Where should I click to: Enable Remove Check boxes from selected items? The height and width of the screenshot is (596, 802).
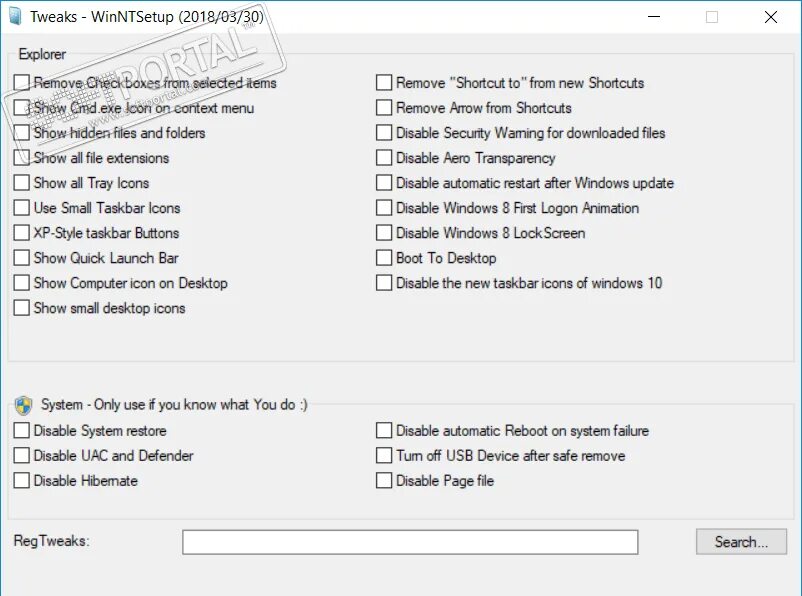21,82
